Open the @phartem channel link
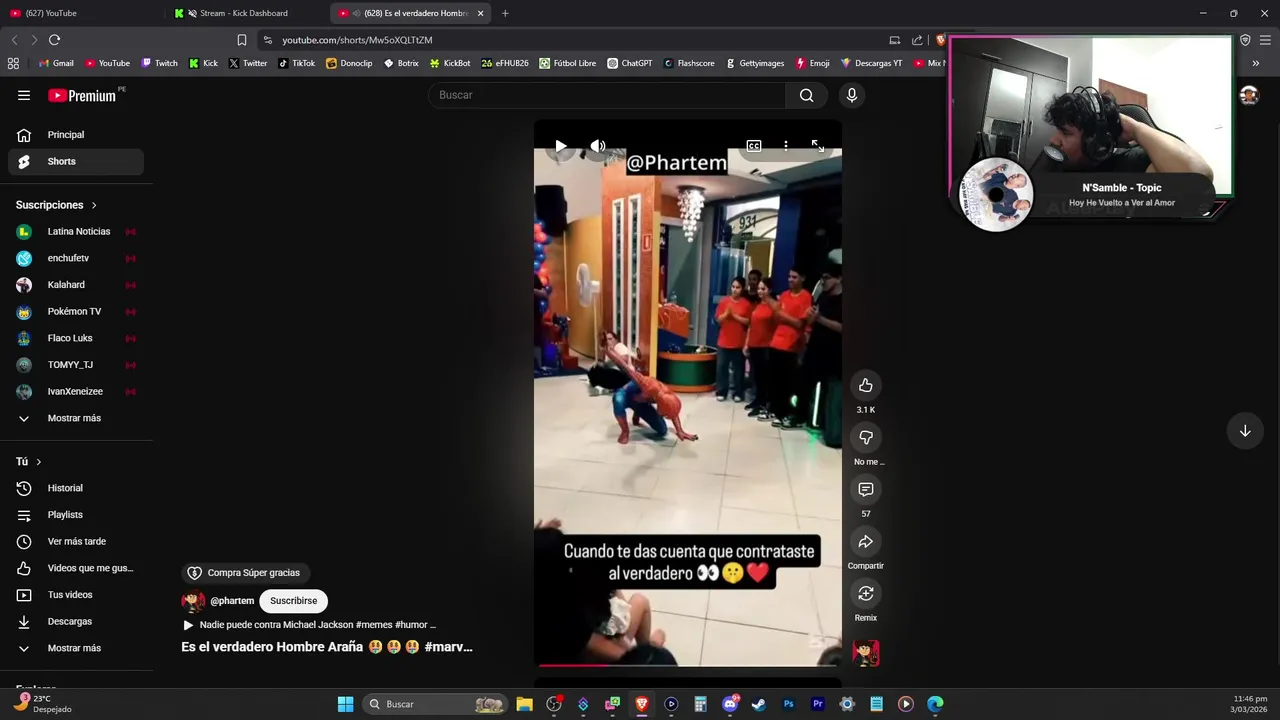1280x720 pixels. (232, 601)
